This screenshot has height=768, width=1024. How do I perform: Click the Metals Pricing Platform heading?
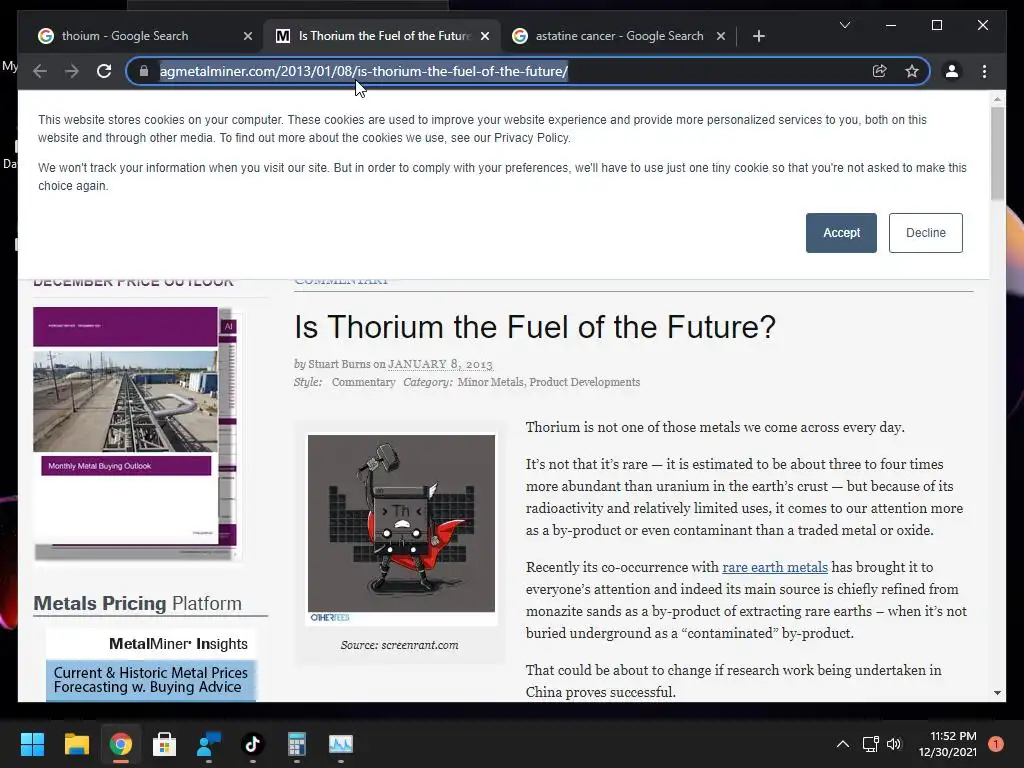pyautogui.click(x=137, y=603)
